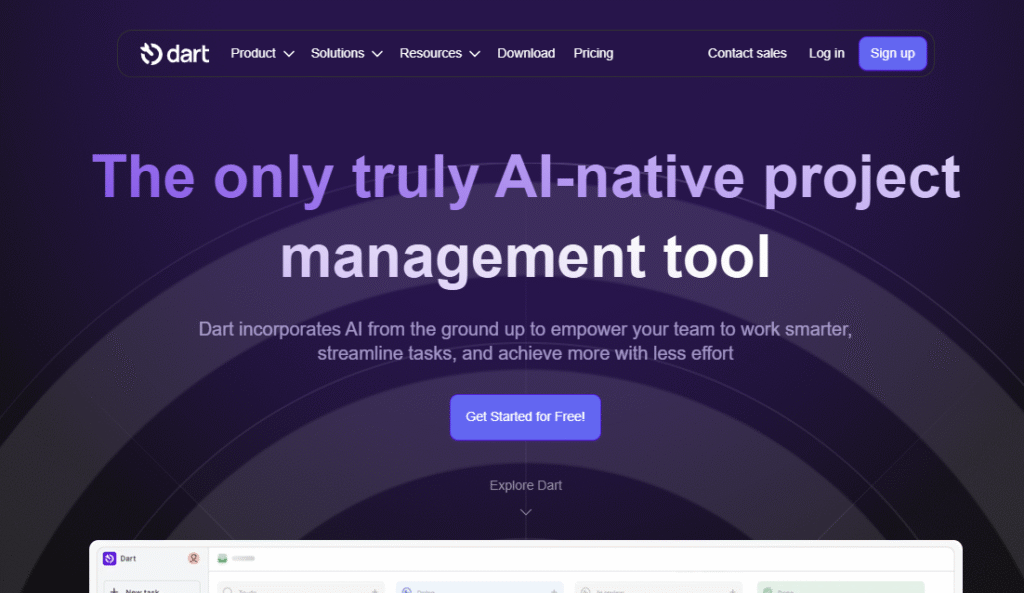1024x593 pixels.
Task: Click the purple Dart icon in app preview
Action: (x=110, y=558)
